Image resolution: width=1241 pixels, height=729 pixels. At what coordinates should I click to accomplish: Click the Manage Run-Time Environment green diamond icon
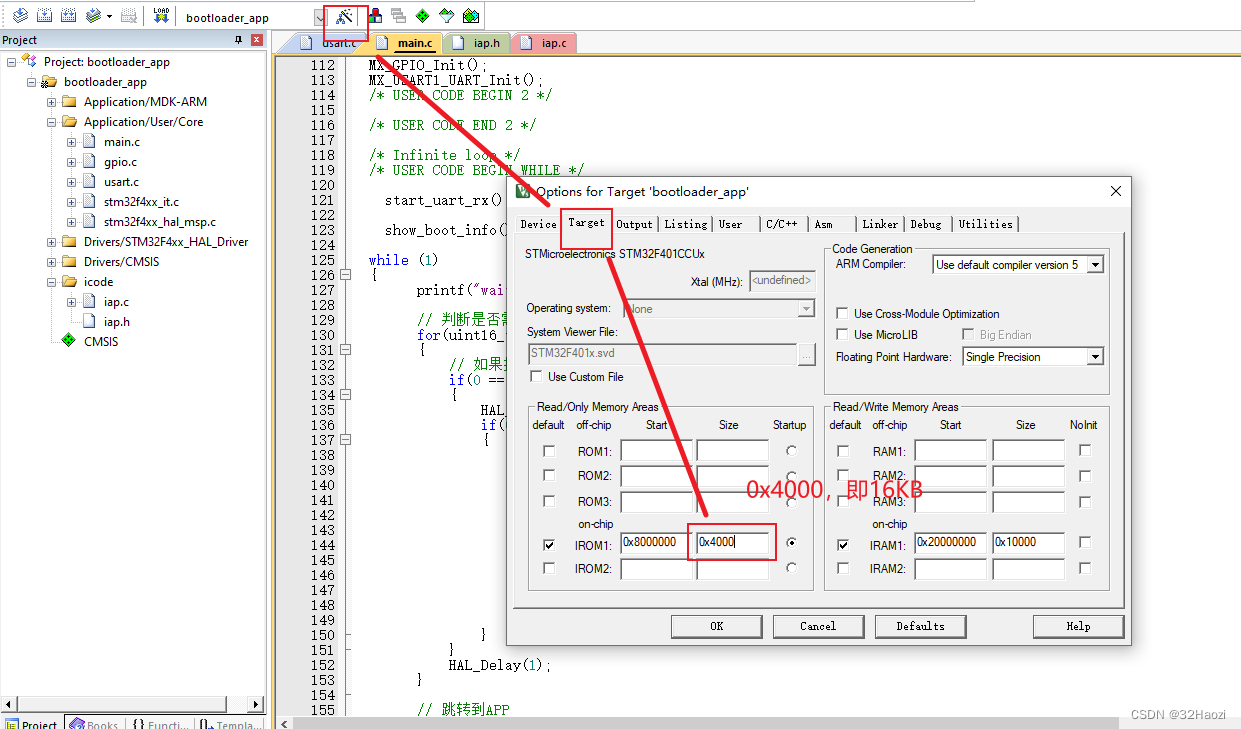tap(422, 17)
